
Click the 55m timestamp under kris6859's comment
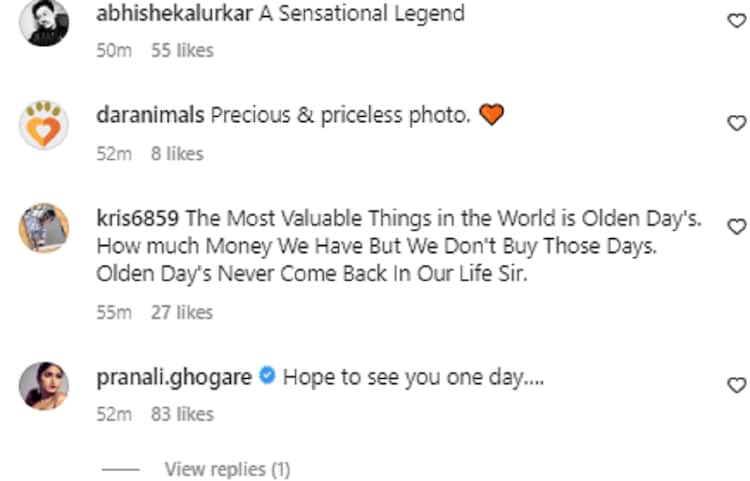coord(114,312)
